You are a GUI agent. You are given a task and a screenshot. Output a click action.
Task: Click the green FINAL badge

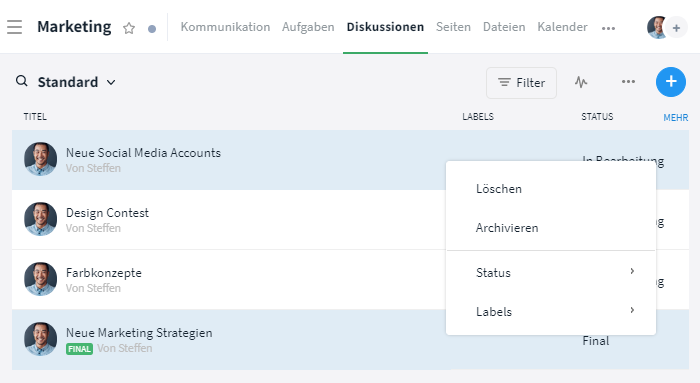(79, 349)
